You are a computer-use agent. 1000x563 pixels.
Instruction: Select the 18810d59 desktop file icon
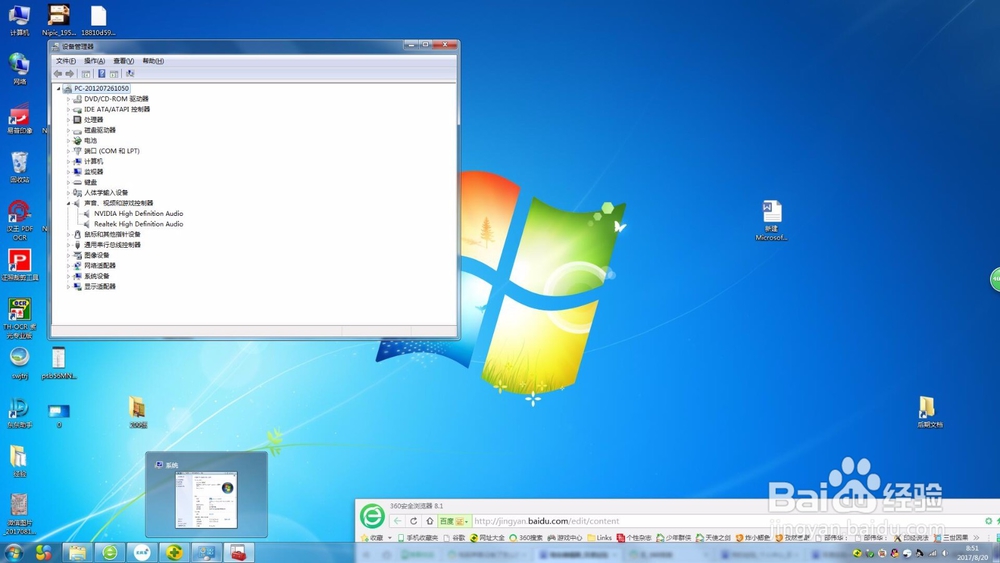point(98,20)
